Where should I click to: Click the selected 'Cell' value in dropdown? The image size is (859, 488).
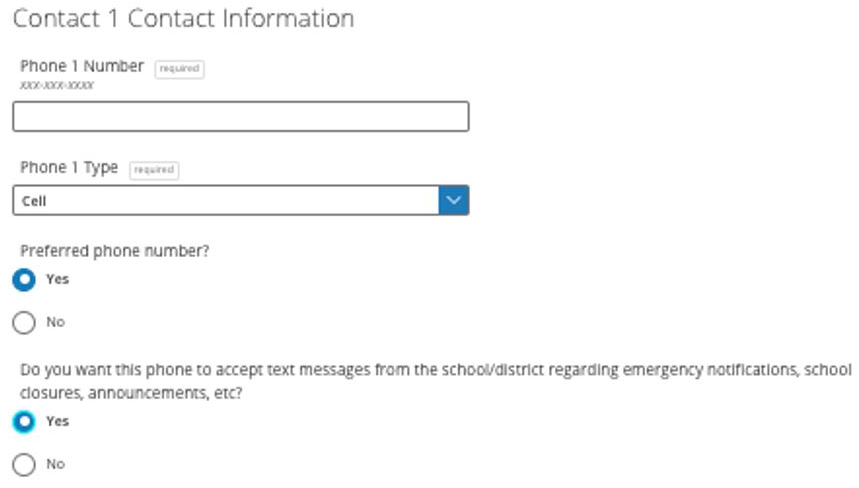[x=35, y=201]
